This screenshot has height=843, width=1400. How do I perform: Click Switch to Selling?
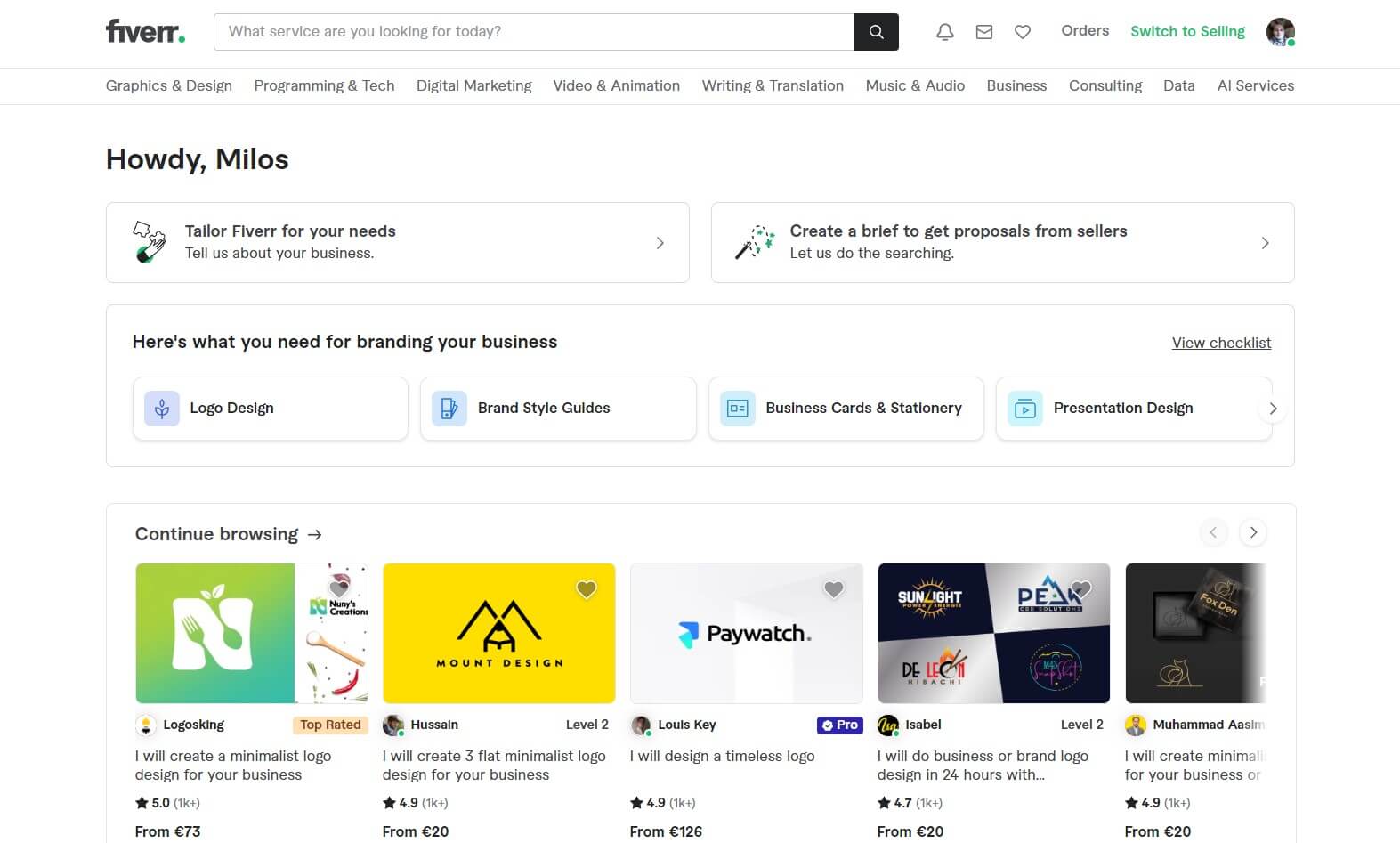[x=1187, y=32]
